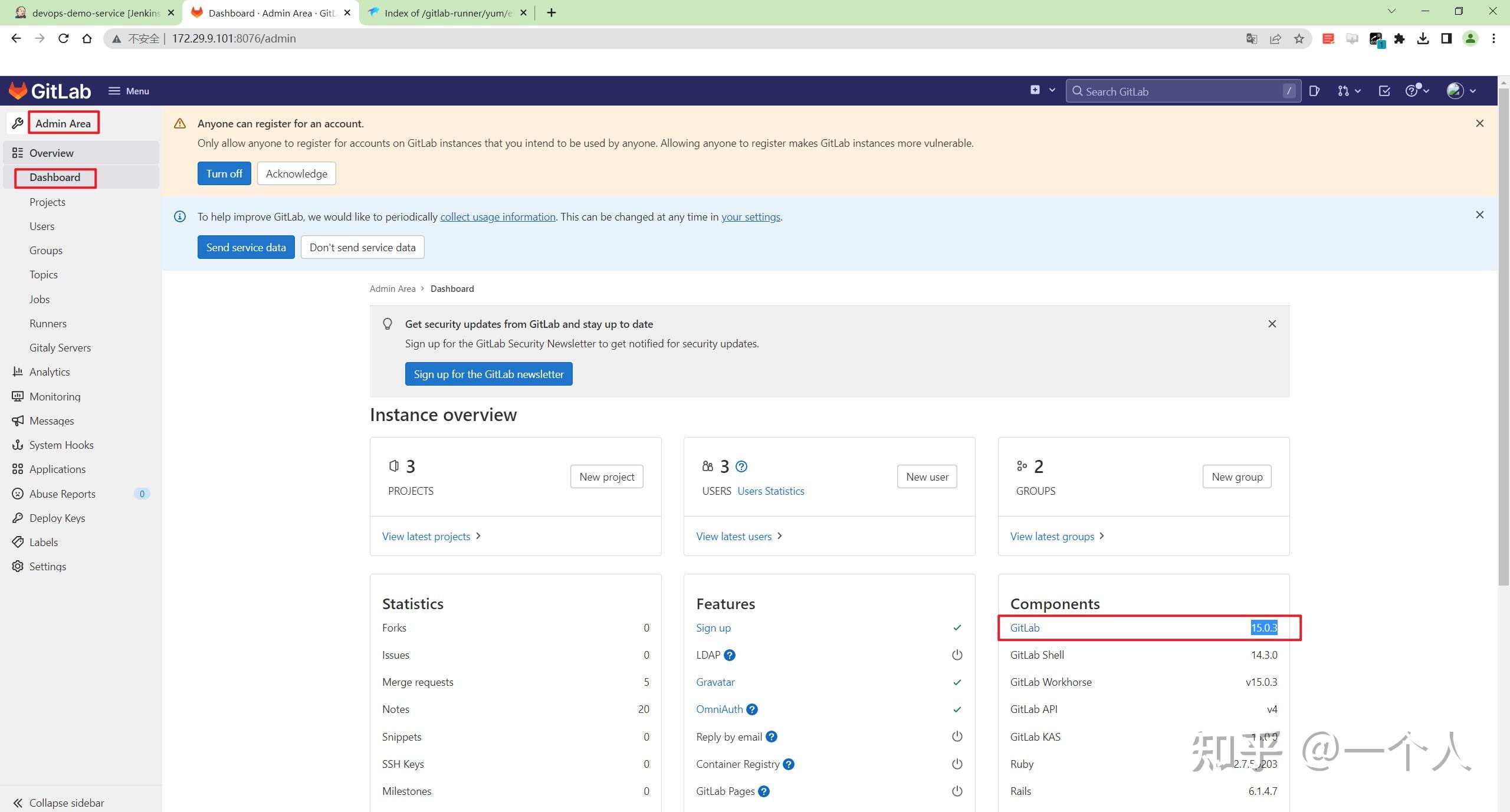Screen dimensions: 1510x812
Task: Click the Container Registry help icon
Action: [x=789, y=764]
